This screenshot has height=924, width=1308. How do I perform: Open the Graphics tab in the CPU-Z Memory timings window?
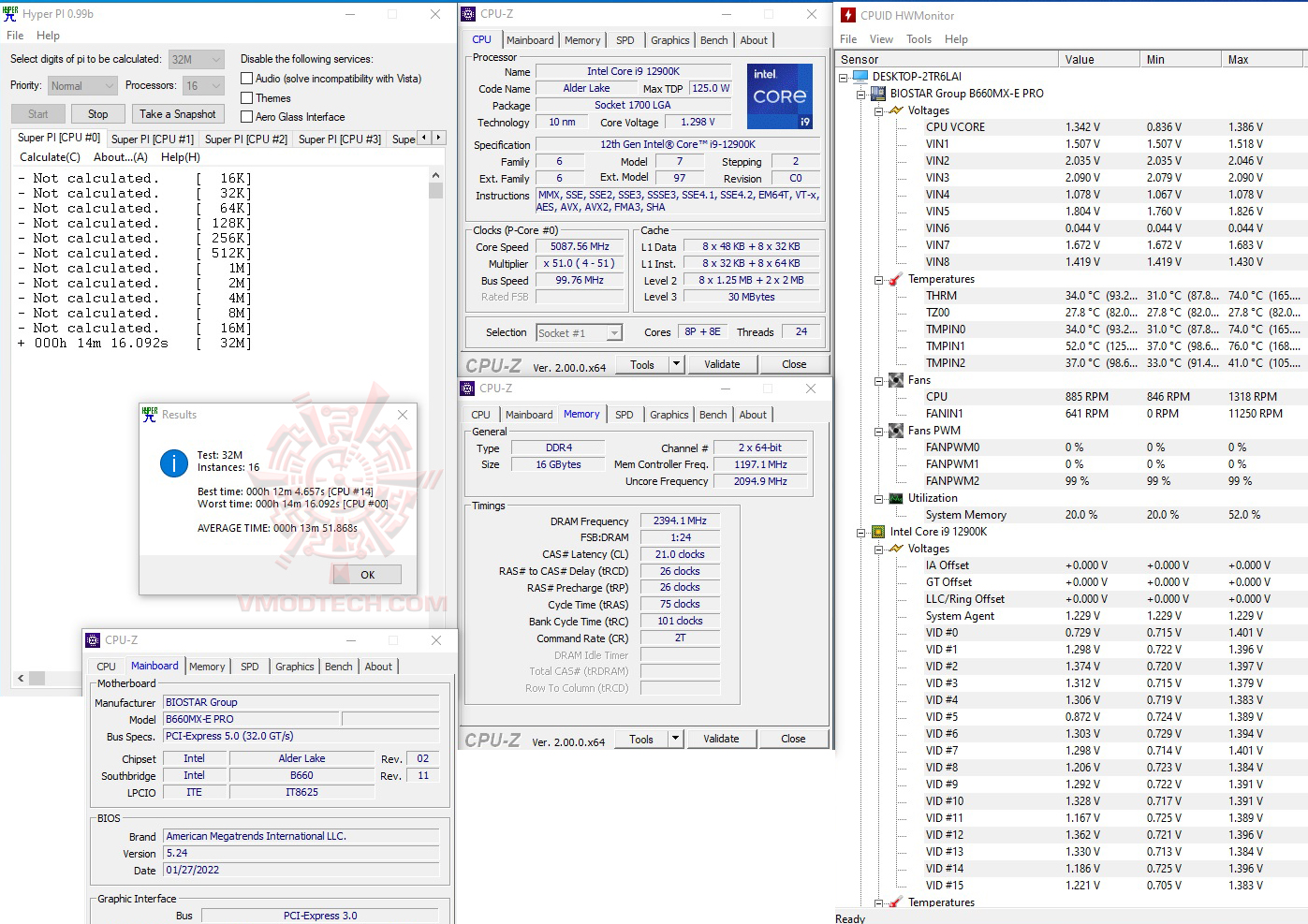pyautogui.click(x=669, y=415)
